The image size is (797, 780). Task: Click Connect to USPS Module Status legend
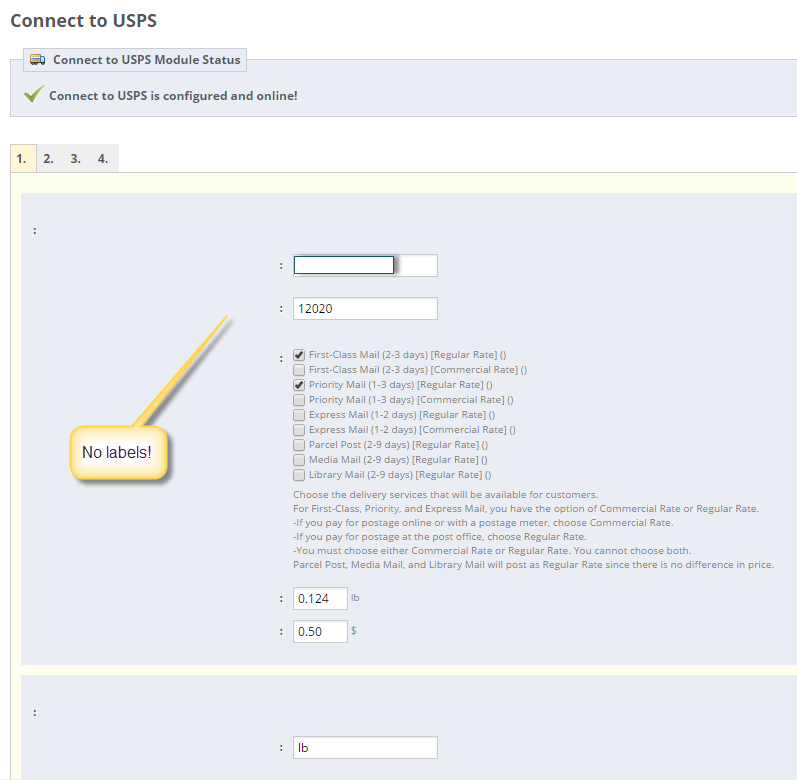135,60
